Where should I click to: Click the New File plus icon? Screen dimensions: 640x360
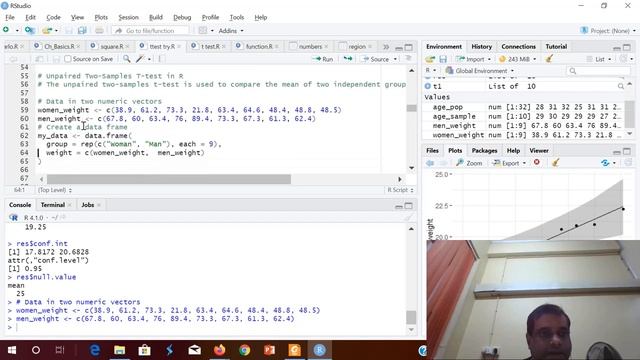click(6, 30)
